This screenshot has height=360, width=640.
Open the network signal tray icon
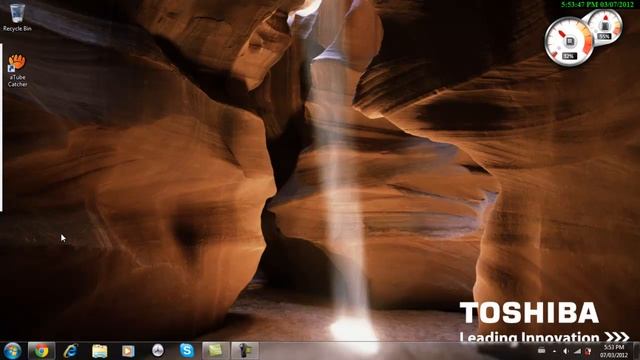(x=577, y=351)
